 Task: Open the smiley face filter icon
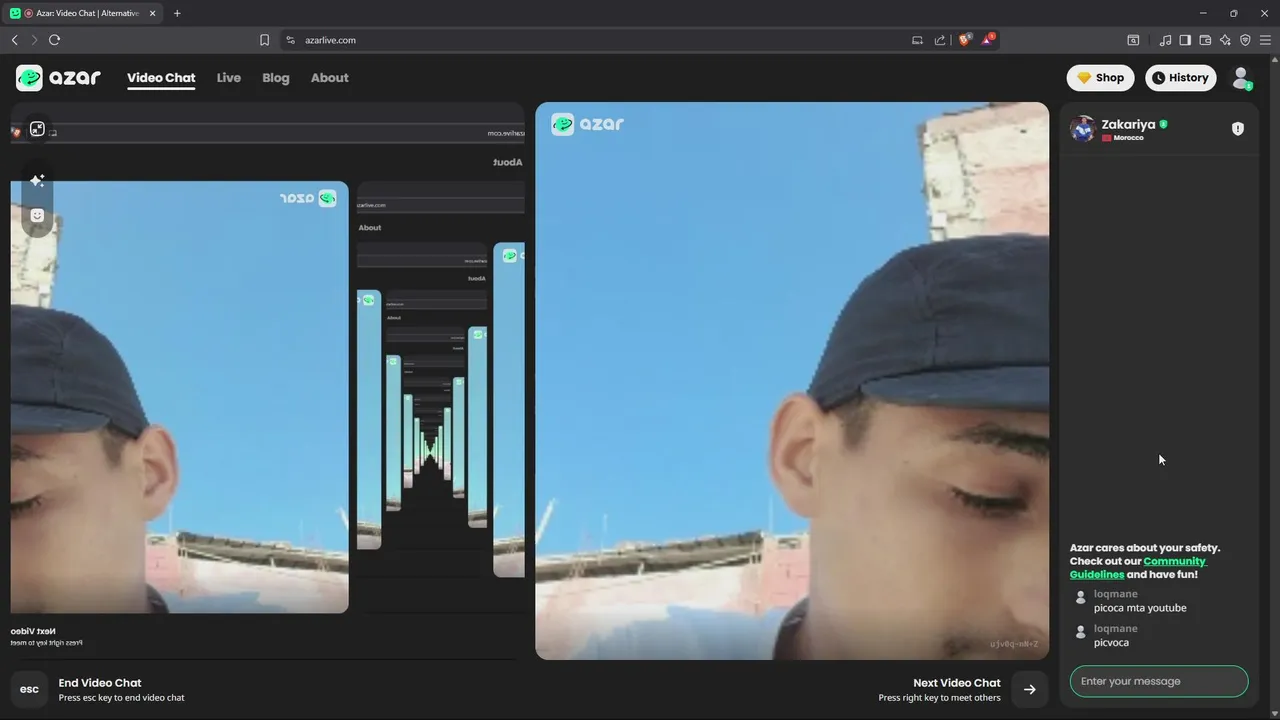point(37,215)
